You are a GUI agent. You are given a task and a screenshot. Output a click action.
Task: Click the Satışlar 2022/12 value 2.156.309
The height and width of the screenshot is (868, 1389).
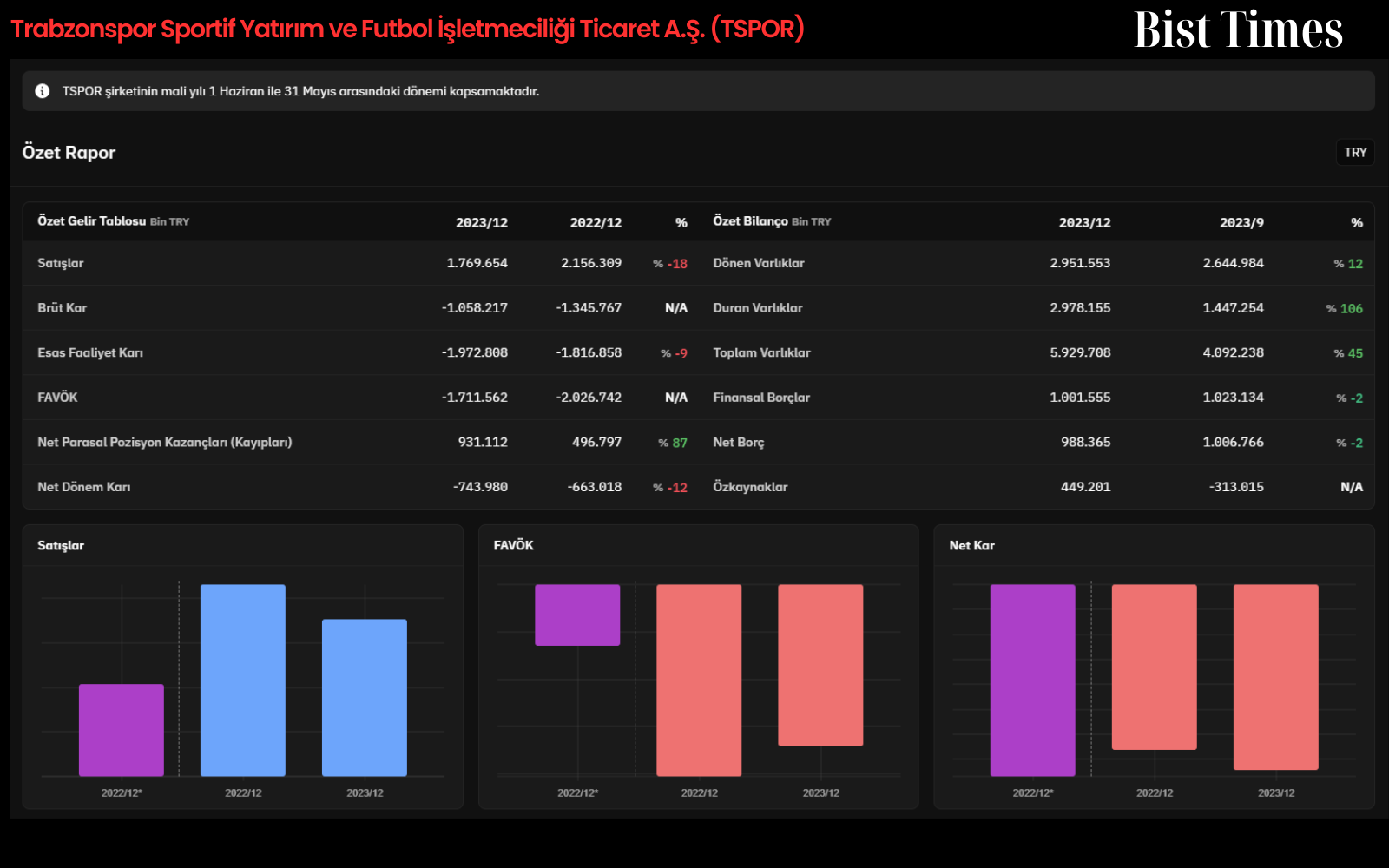(x=591, y=263)
